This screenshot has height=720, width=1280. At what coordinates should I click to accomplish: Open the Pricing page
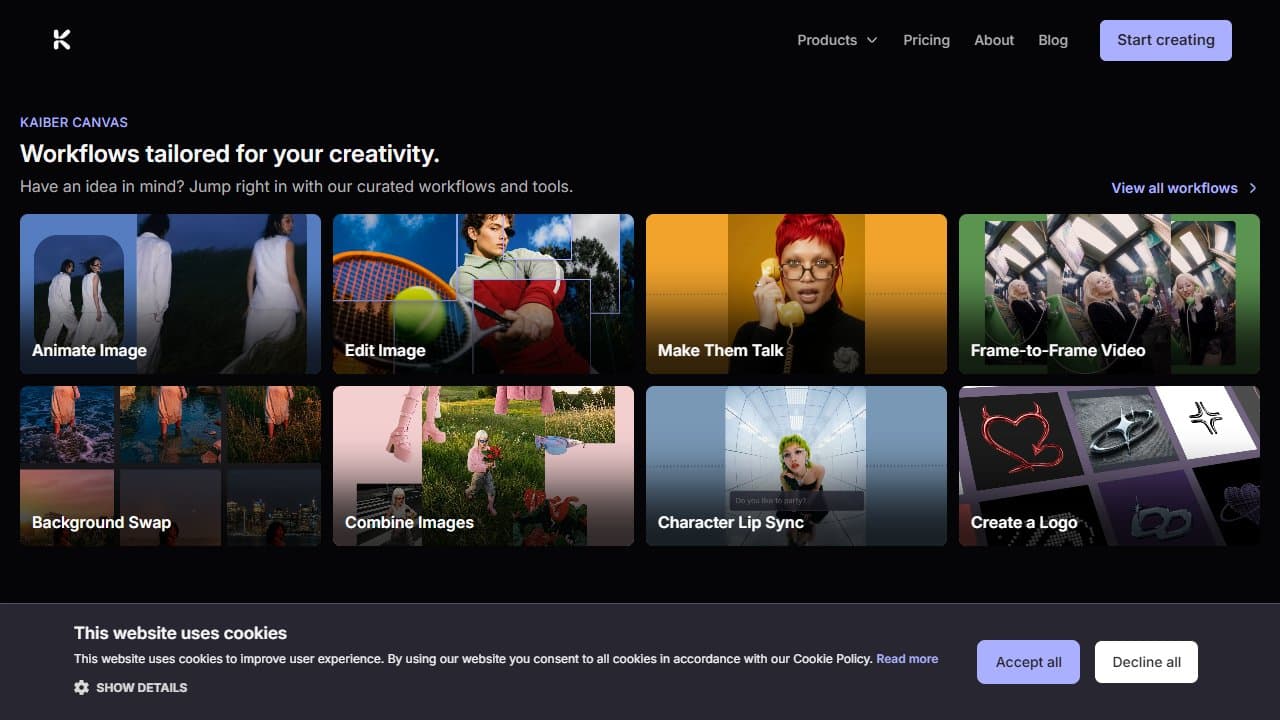click(926, 40)
